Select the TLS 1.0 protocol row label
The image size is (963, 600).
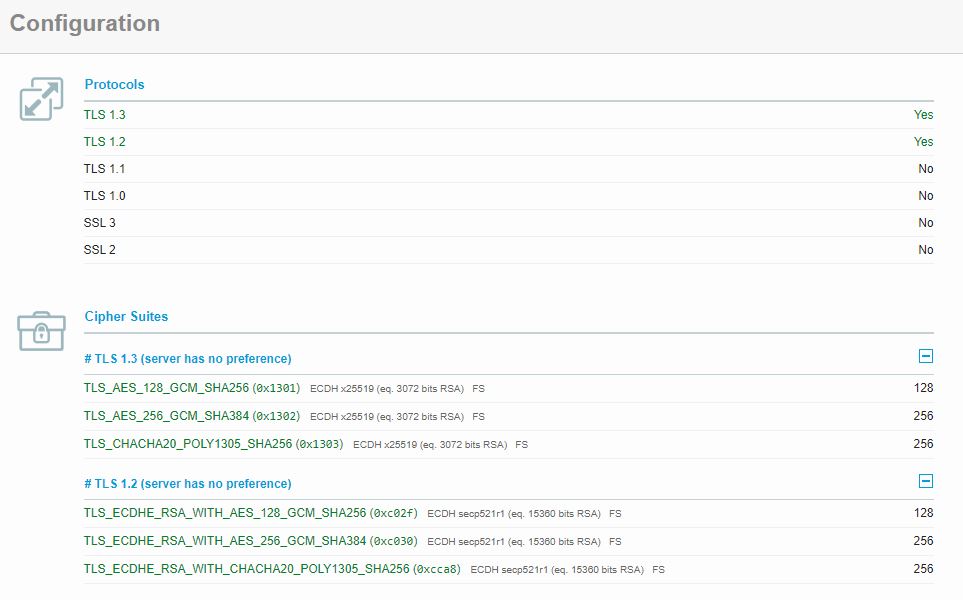(x=104, y=196)
